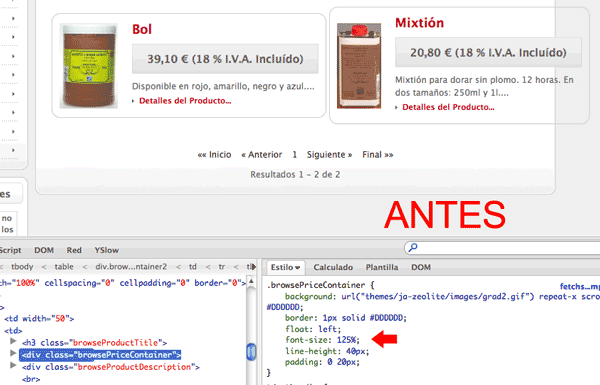Viewport: 600px width, 385px height.
Task: Go to the «« Inicio pagination link
Action: pyautogui.click(x=214, y=155)
